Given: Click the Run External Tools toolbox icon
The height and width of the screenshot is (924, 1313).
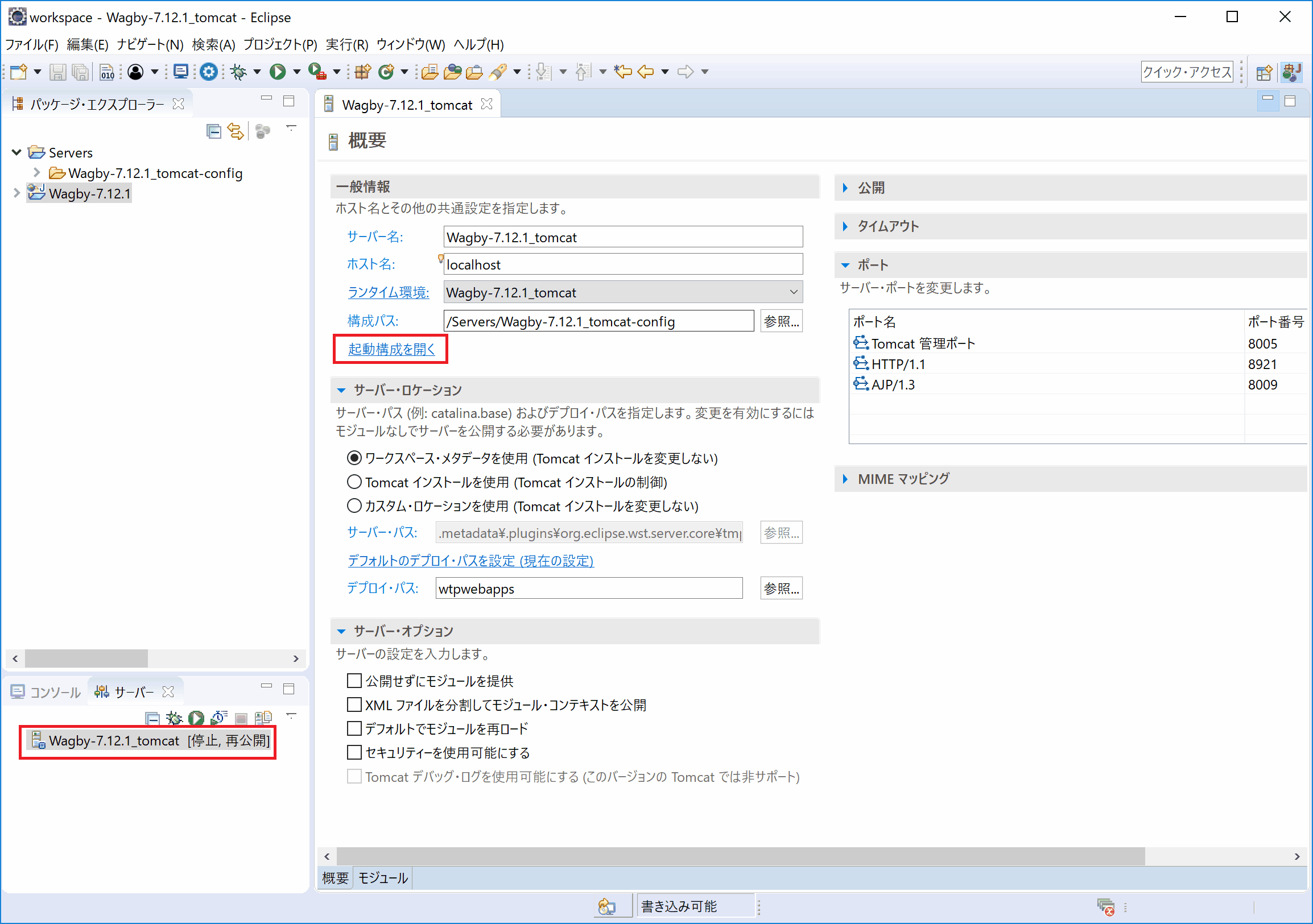Looking at the screenshot, I should pyautogui.click(x=317, y=72).
